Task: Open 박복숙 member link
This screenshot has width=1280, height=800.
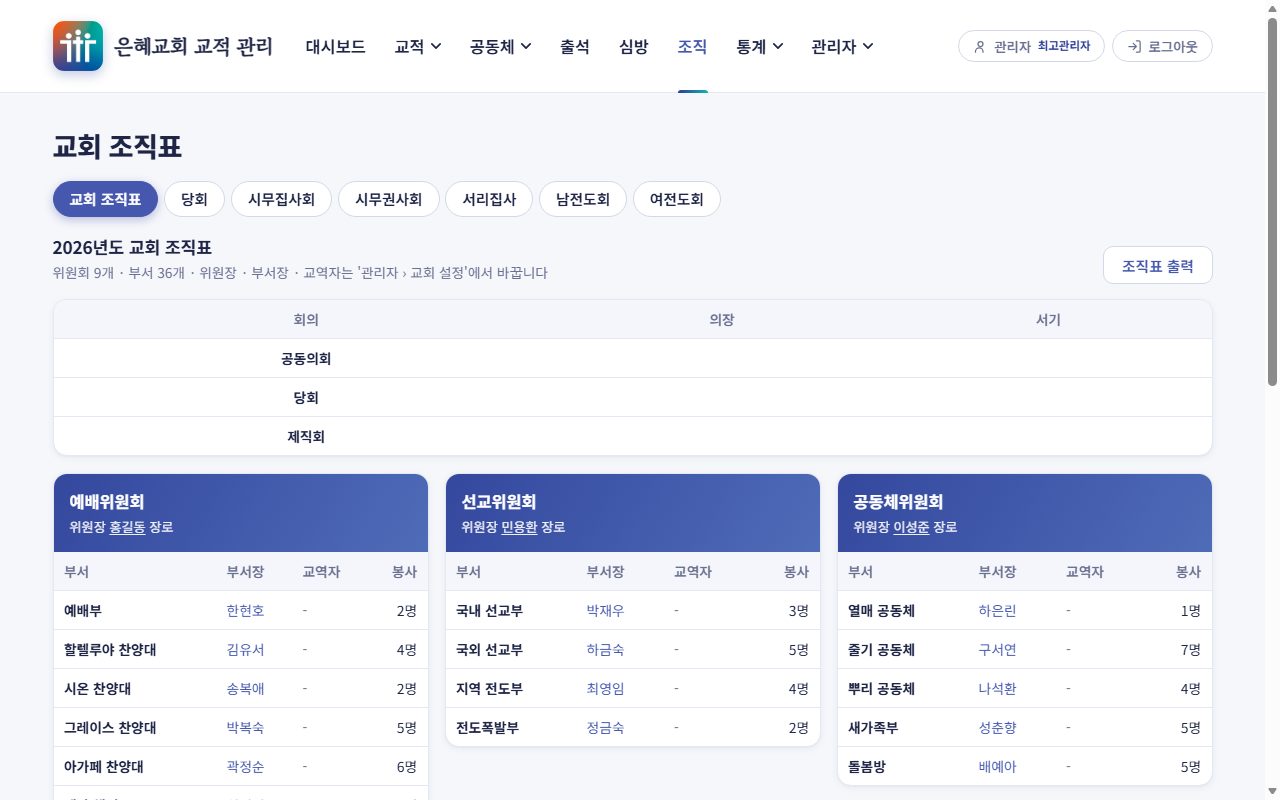Action: click(x=245, y=728)
